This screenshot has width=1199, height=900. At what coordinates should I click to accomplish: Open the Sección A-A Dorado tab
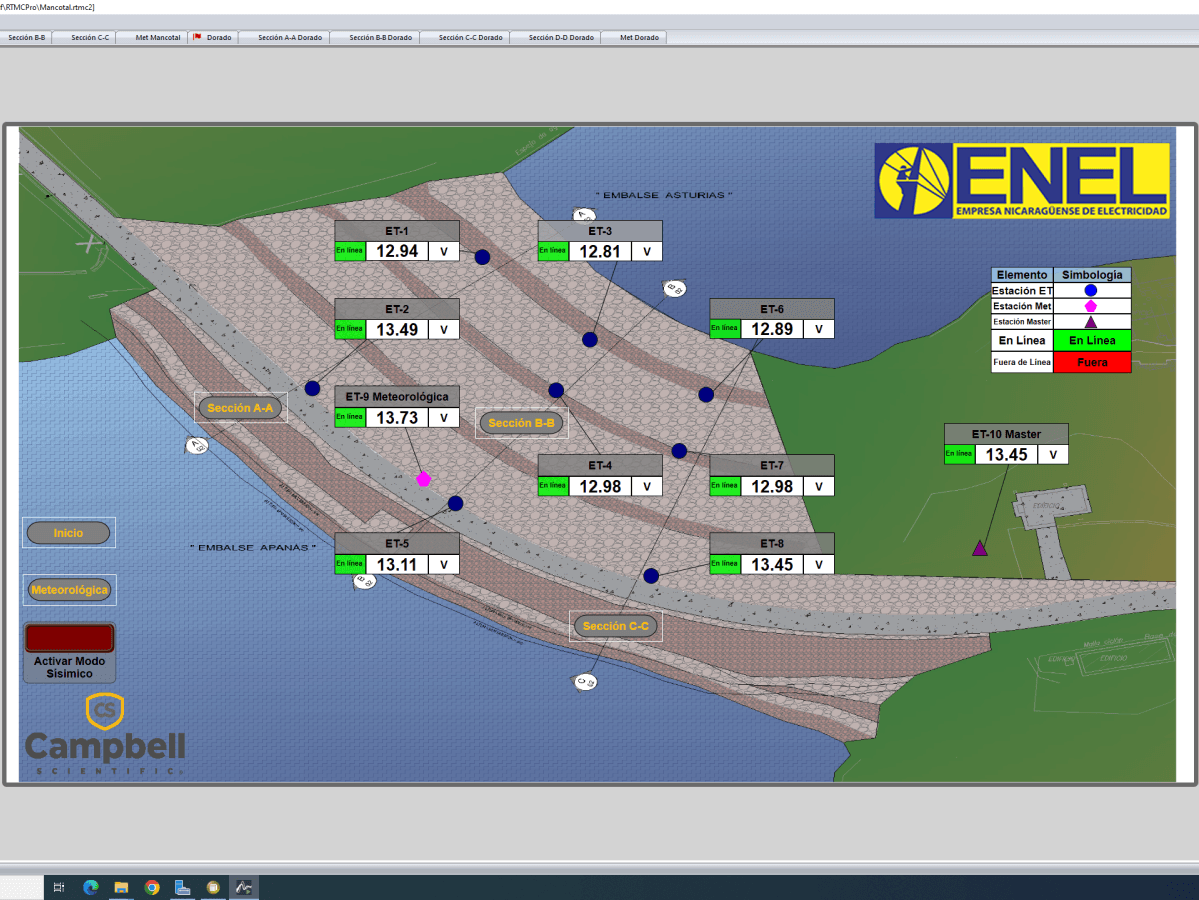(x=290, y=37)
